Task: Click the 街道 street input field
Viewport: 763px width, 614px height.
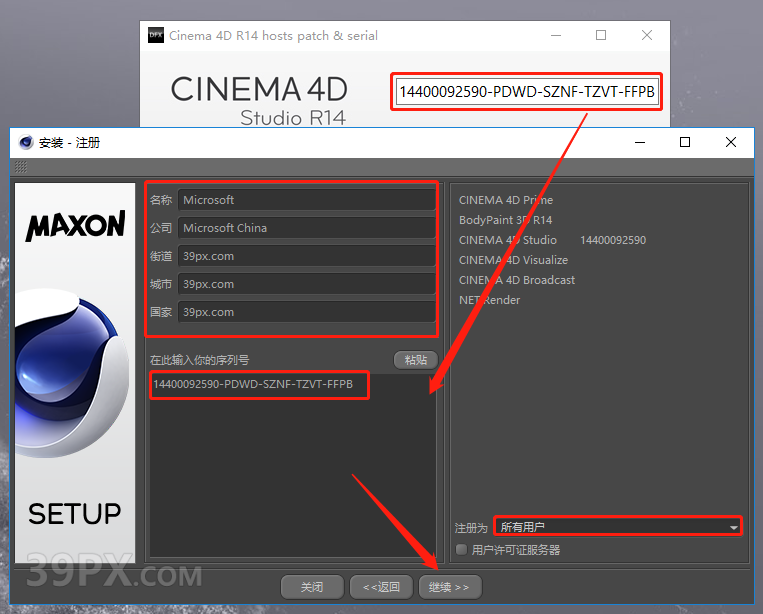Action: click(307, 256)
